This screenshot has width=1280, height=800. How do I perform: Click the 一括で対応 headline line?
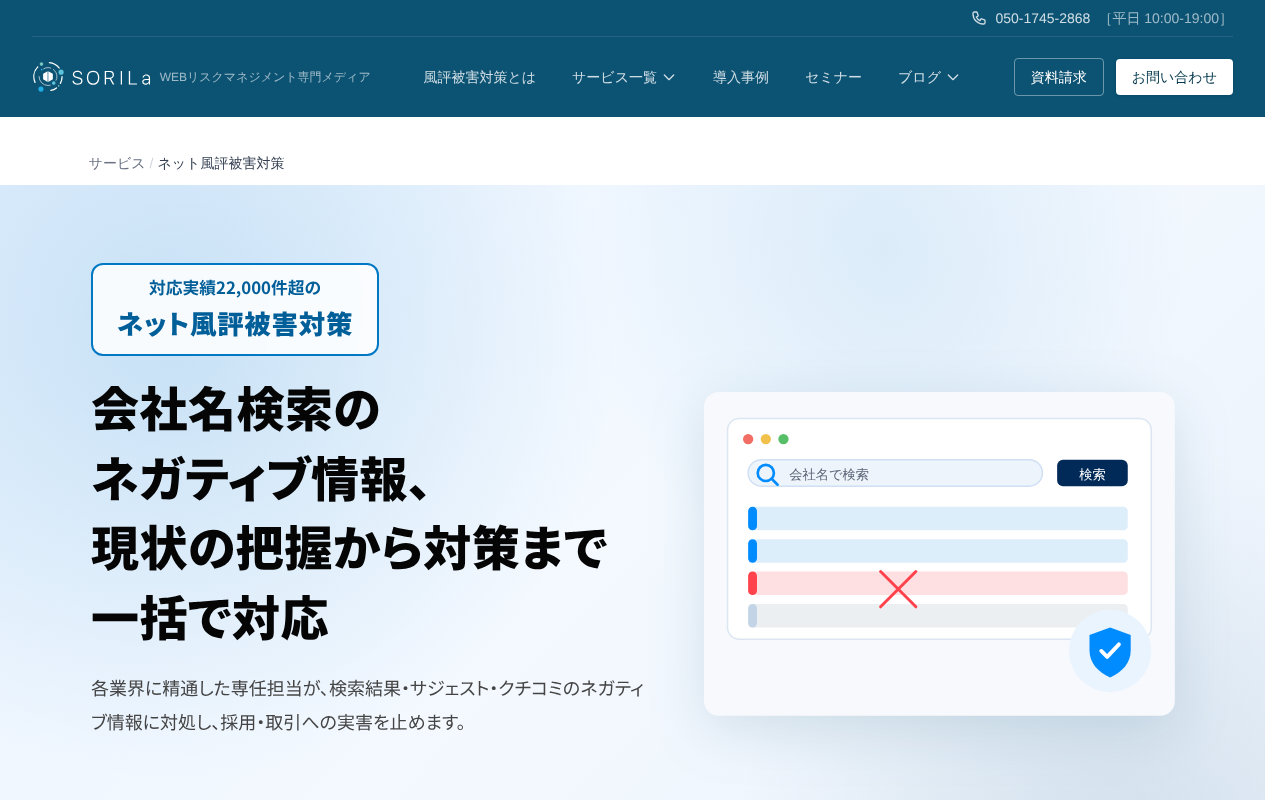210,618
